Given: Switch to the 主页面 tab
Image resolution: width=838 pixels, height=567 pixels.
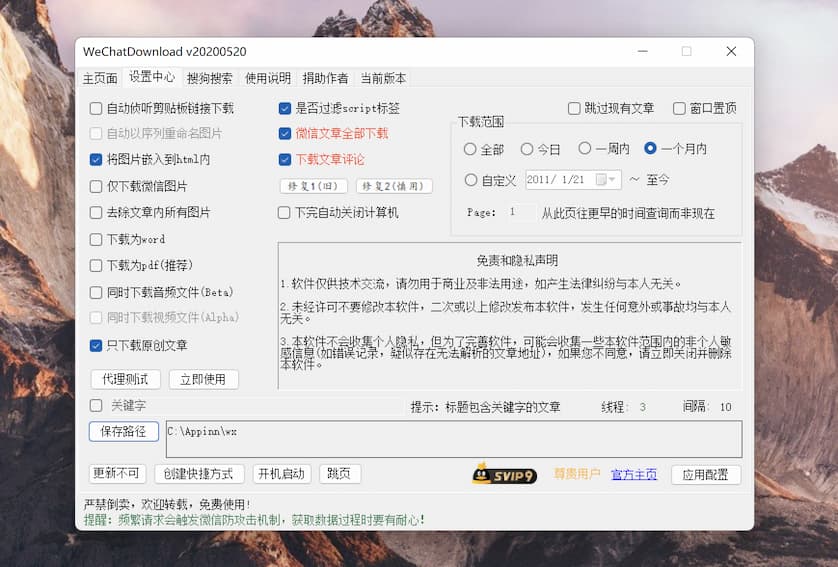Looking at the screenshot, I should point(100,79).
